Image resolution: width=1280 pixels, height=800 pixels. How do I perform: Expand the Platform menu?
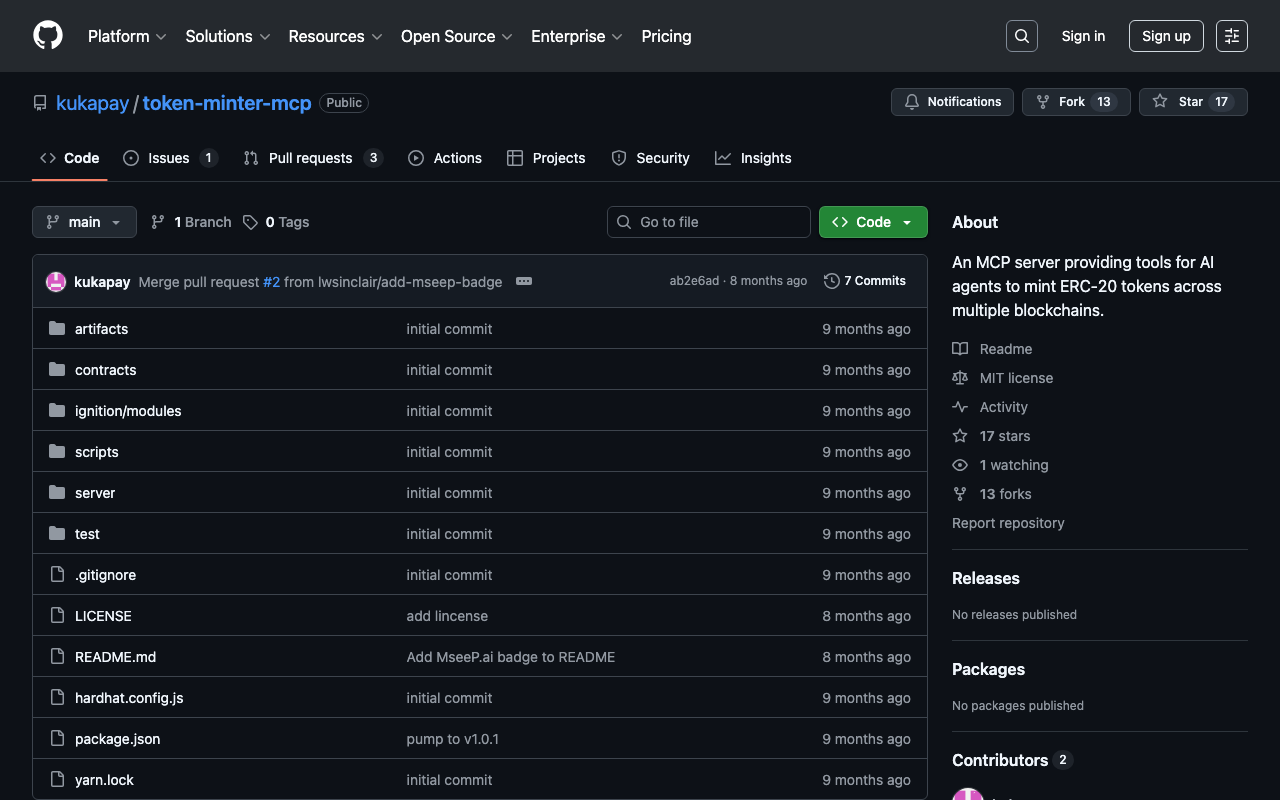[x=126, y=36]
